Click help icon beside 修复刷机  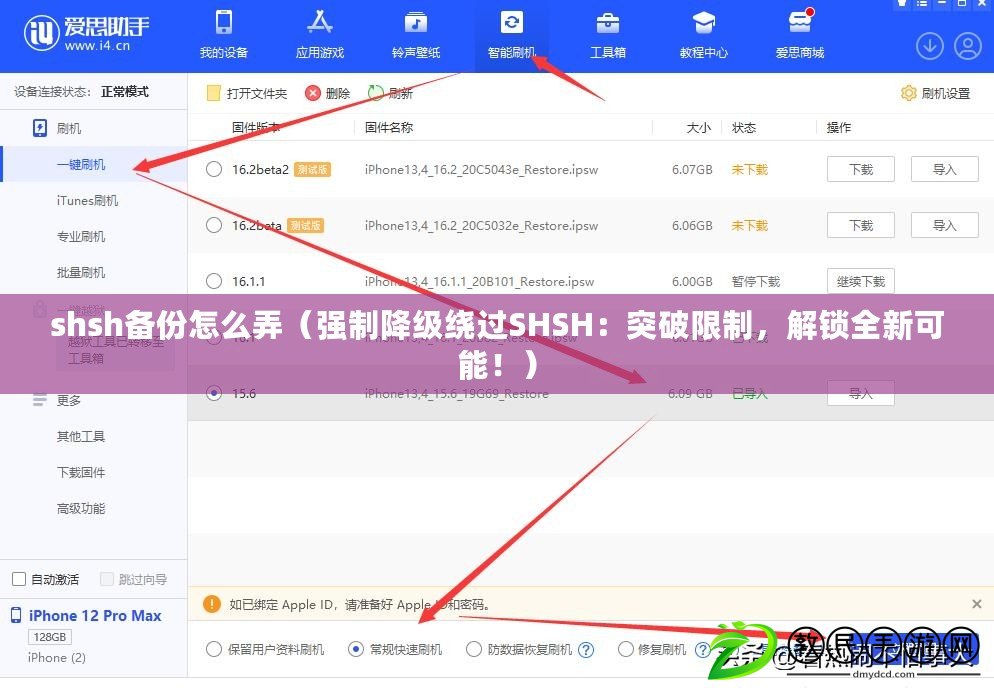pos(702,650)
